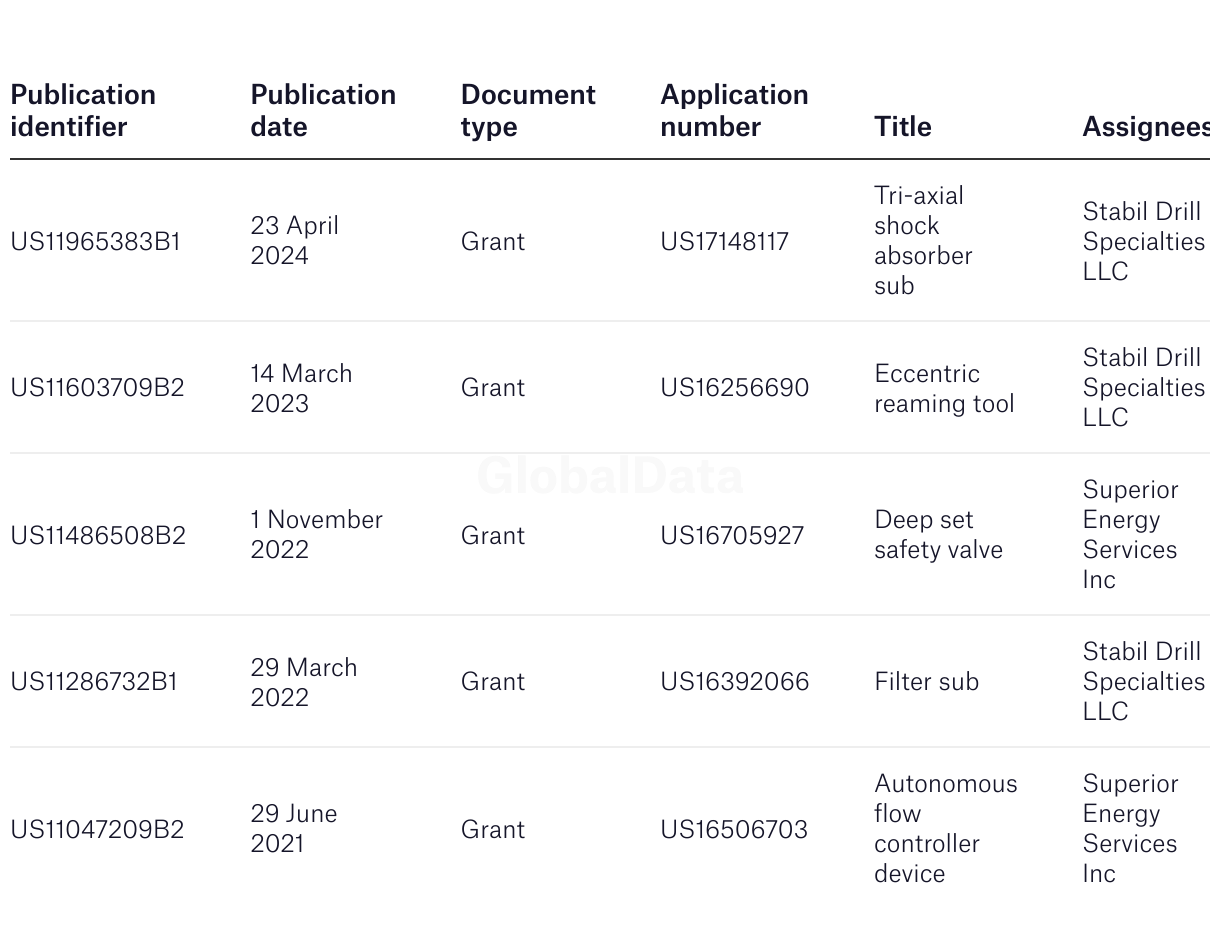Open publication US11286732B1

[x=94, y=681]
